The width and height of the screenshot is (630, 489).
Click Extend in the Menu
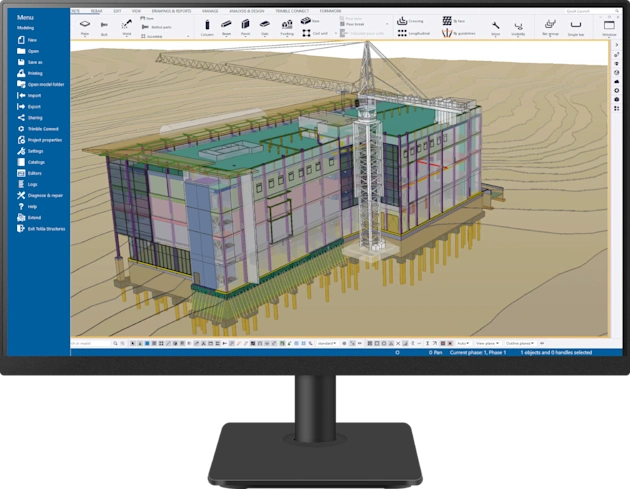click(29, 217)
